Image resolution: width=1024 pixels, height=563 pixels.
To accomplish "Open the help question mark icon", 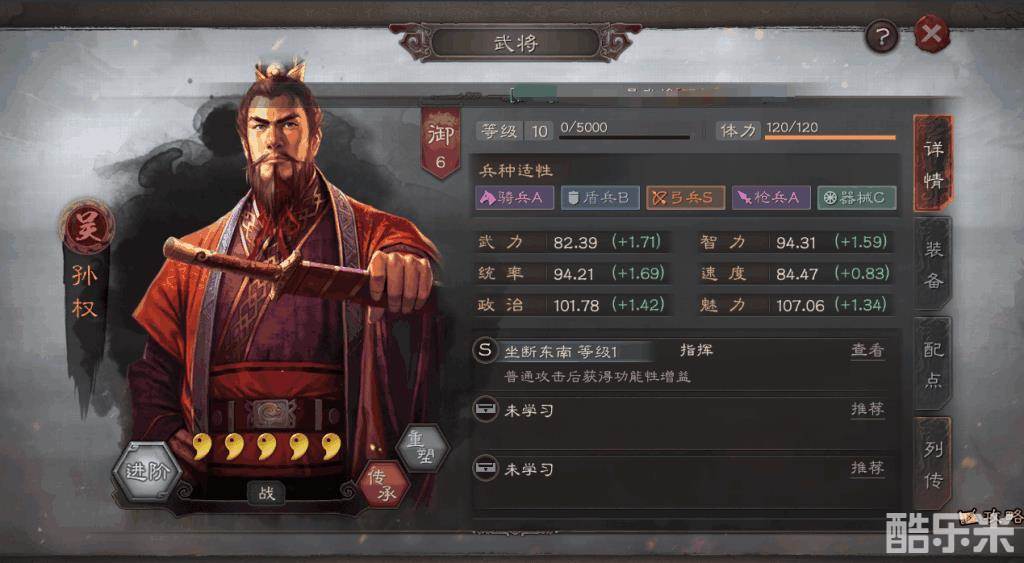I will (882, 36).
